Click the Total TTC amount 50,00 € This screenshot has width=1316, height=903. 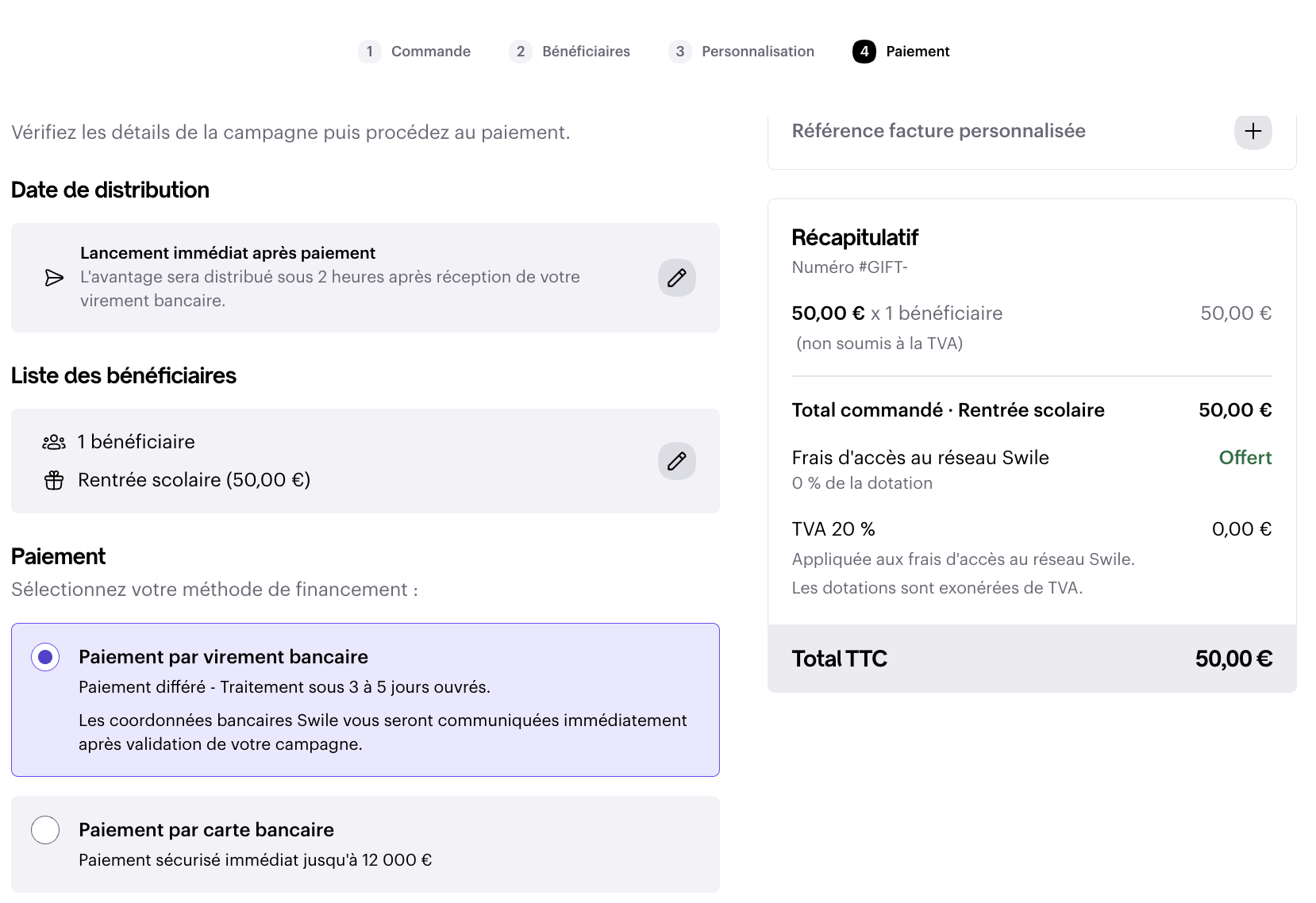coord(1233,659)
